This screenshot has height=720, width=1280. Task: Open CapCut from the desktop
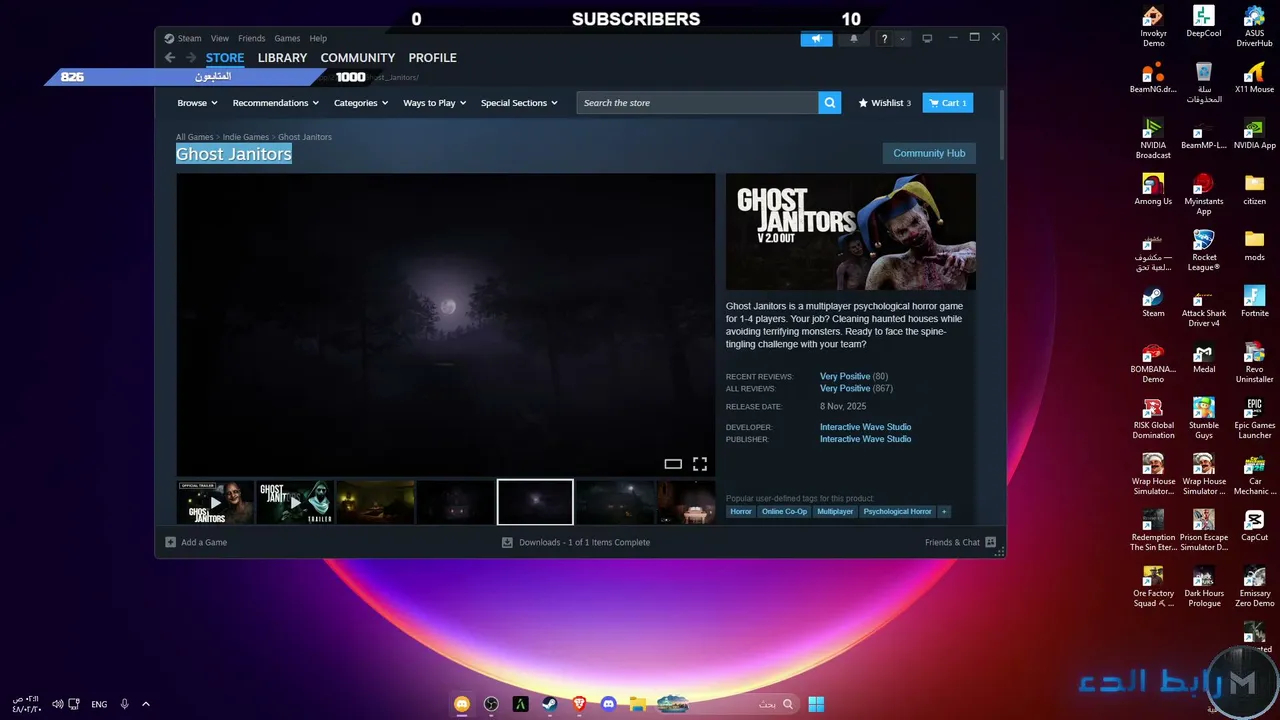click(x=1255, y=526)
